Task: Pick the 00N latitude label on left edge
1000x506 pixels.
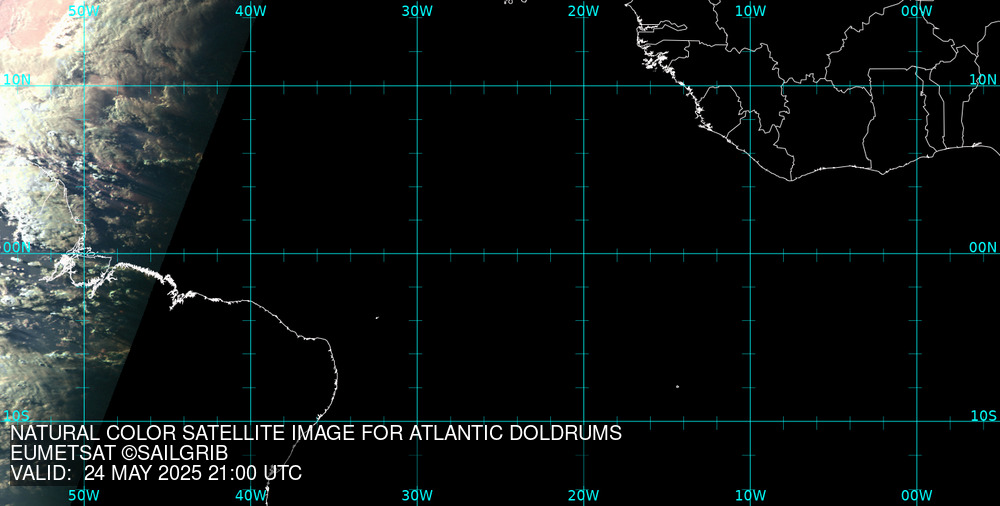Action: [x=17, y=248]
